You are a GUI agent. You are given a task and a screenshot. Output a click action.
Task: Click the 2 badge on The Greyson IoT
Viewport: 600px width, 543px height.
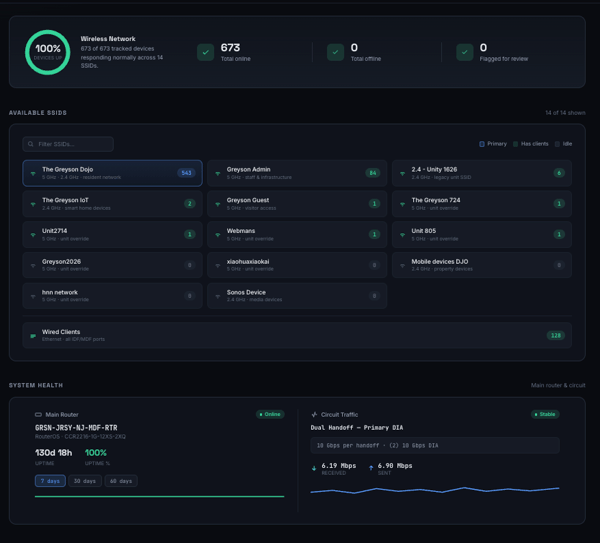pos(189,204)
